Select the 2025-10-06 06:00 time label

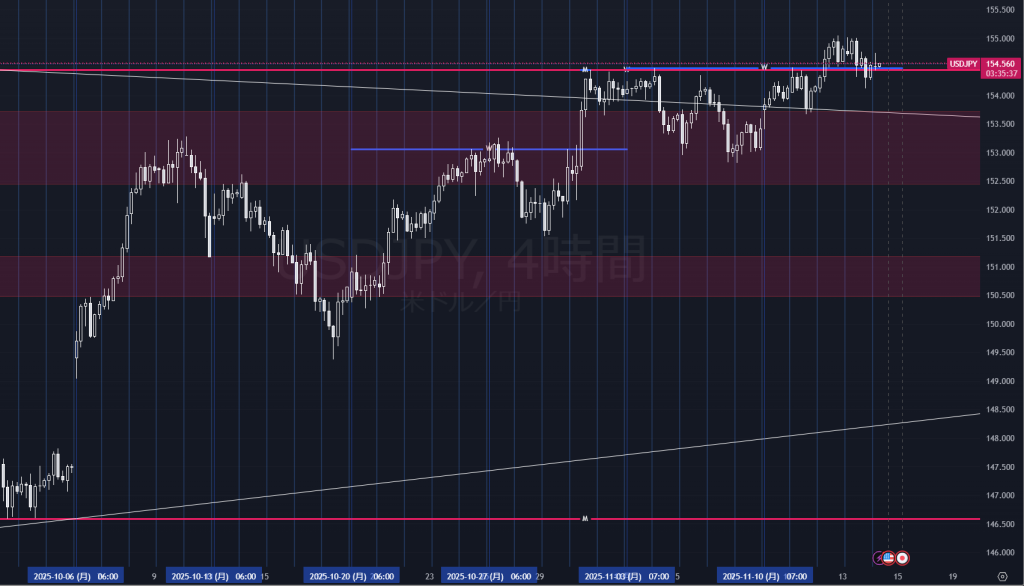tap(77, 577)
